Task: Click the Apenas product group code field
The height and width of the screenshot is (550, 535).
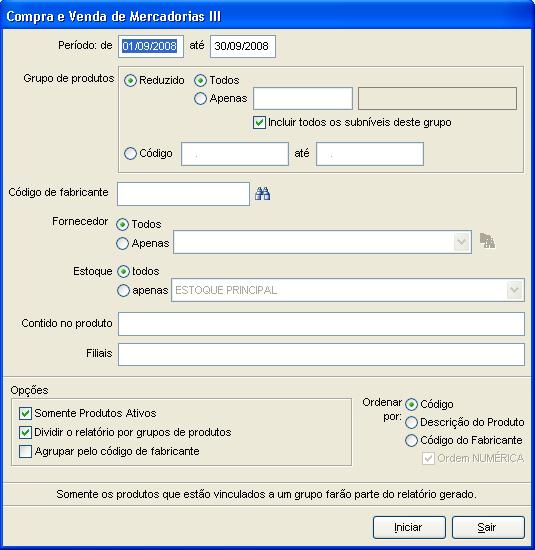Action: (303, 99)
